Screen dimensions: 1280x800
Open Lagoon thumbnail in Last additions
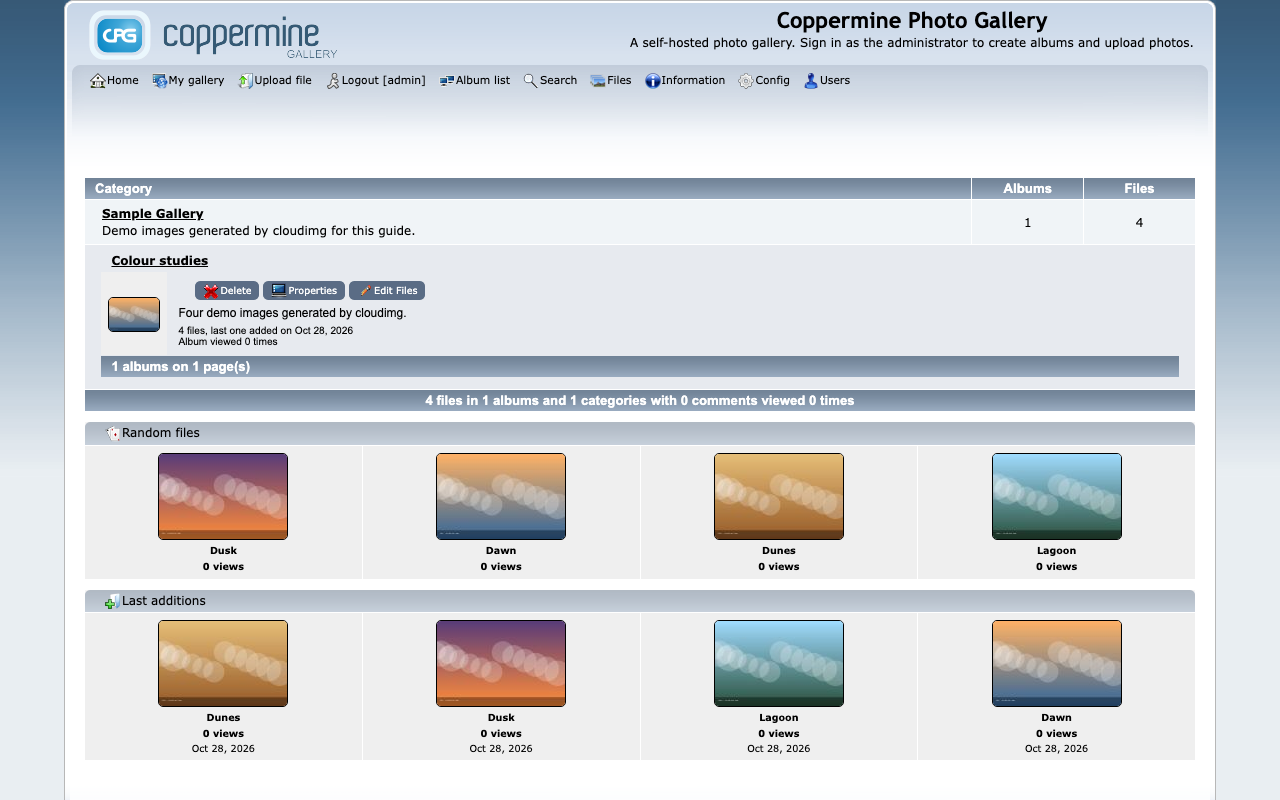pyautogui.click(x=779, y=663)
